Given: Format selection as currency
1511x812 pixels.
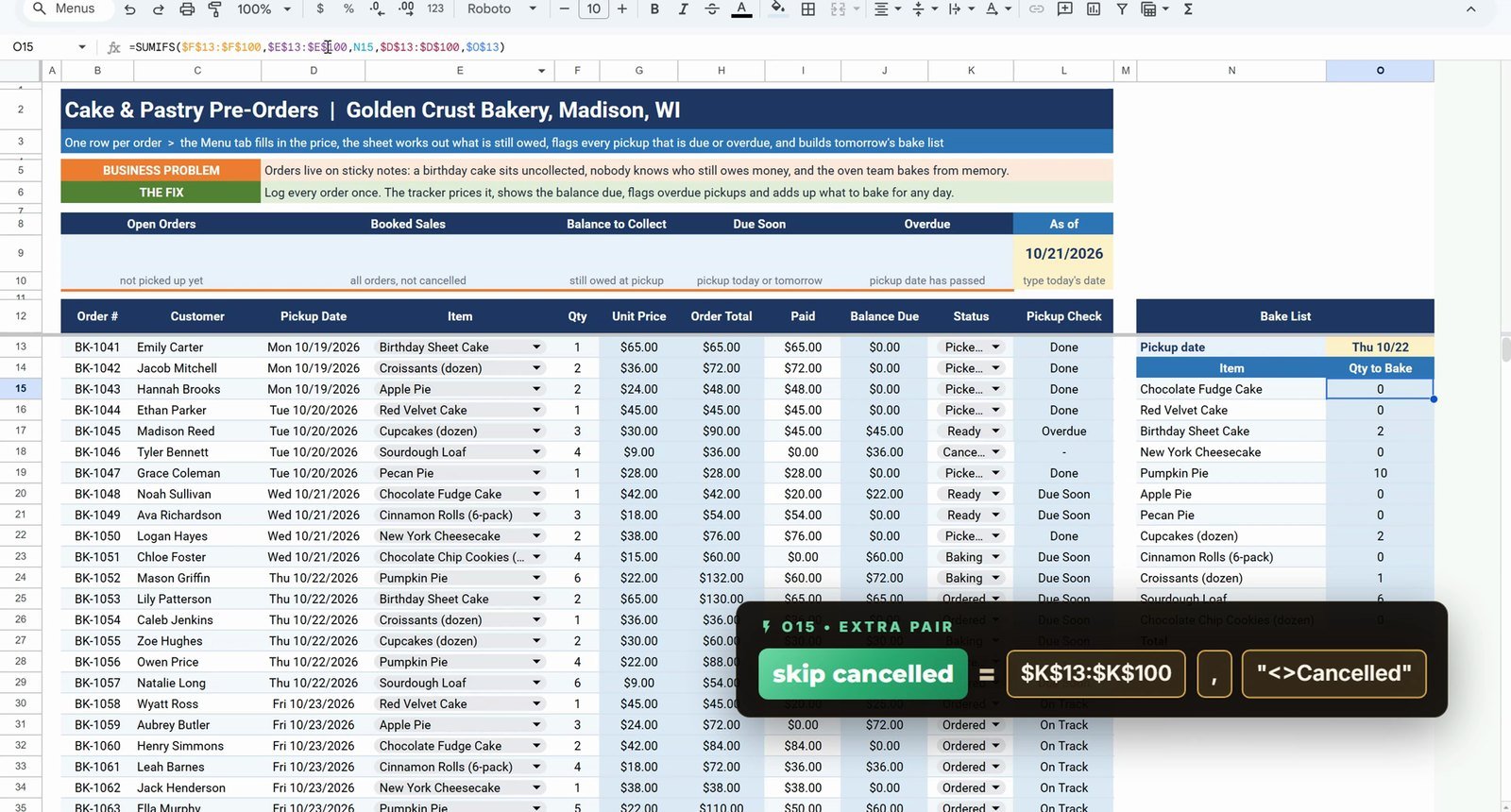Looking at the screenshot, I should pos(320,9).
